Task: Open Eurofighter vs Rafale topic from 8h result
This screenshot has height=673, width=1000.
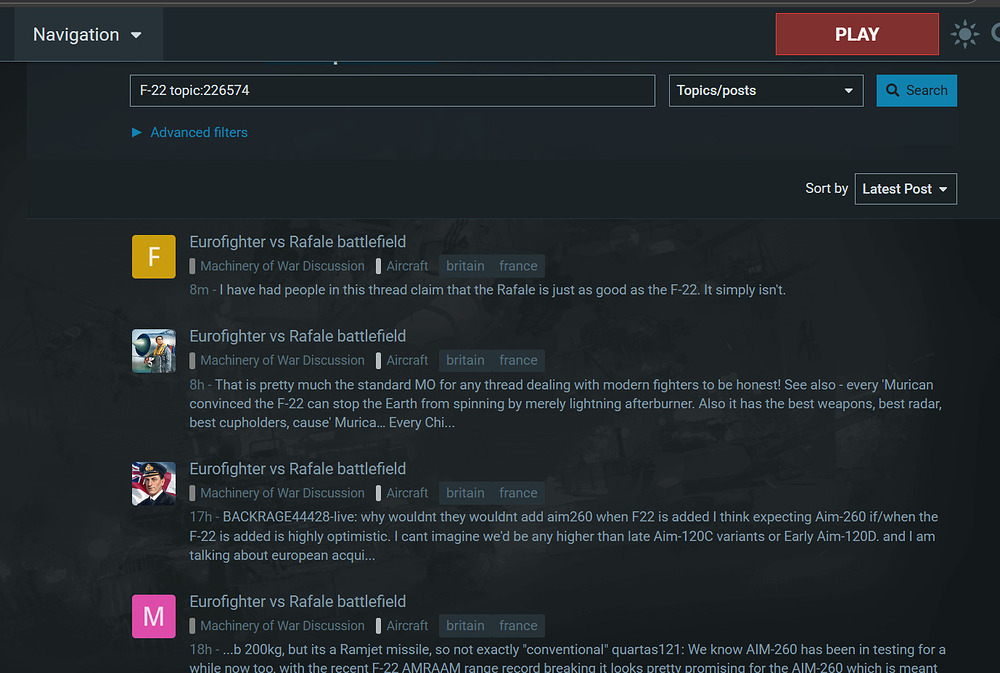Action: point(298,336)
